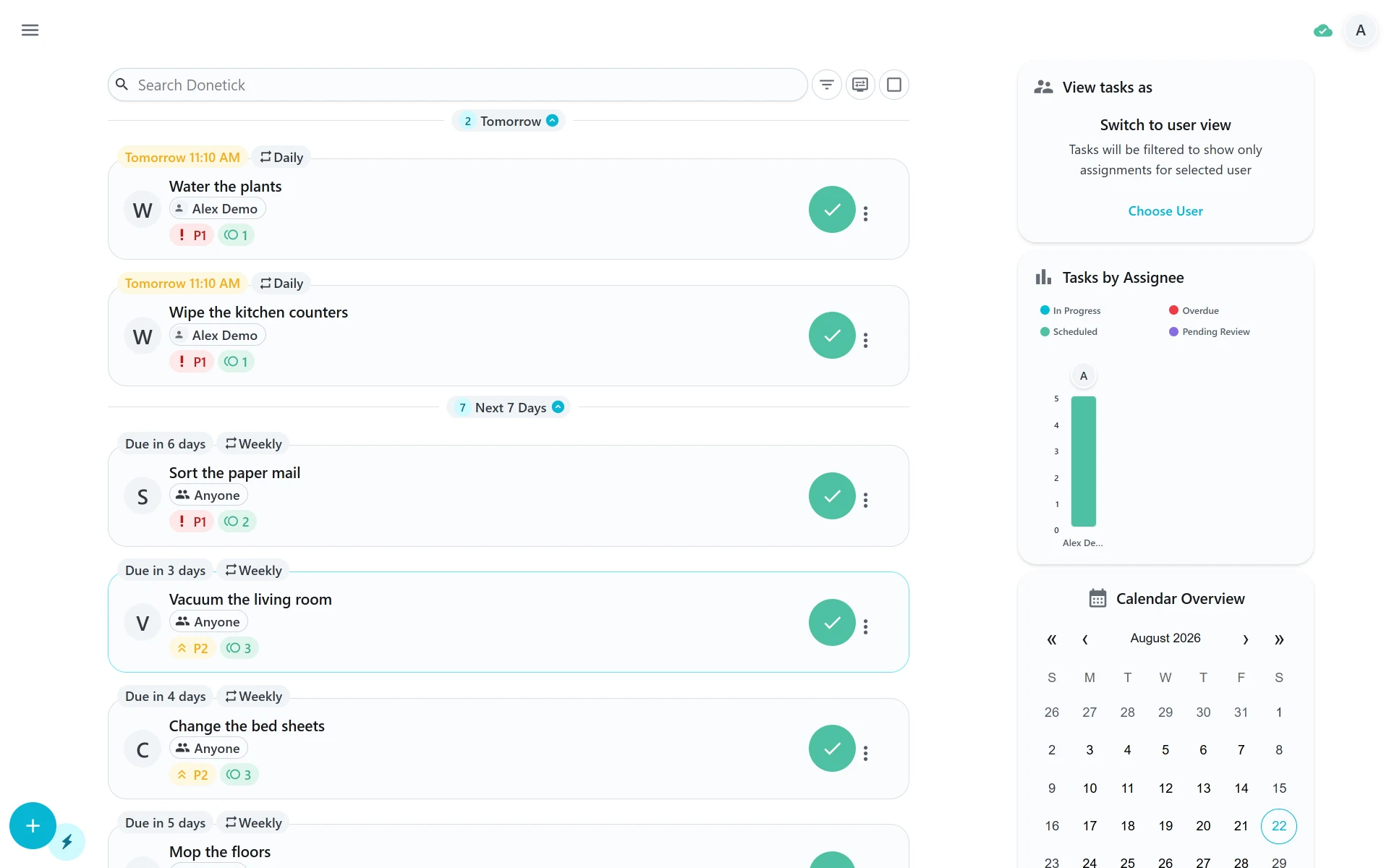
Task: Click P1 chip on Sort the paper mail
Action: click(x=192, y=522)
